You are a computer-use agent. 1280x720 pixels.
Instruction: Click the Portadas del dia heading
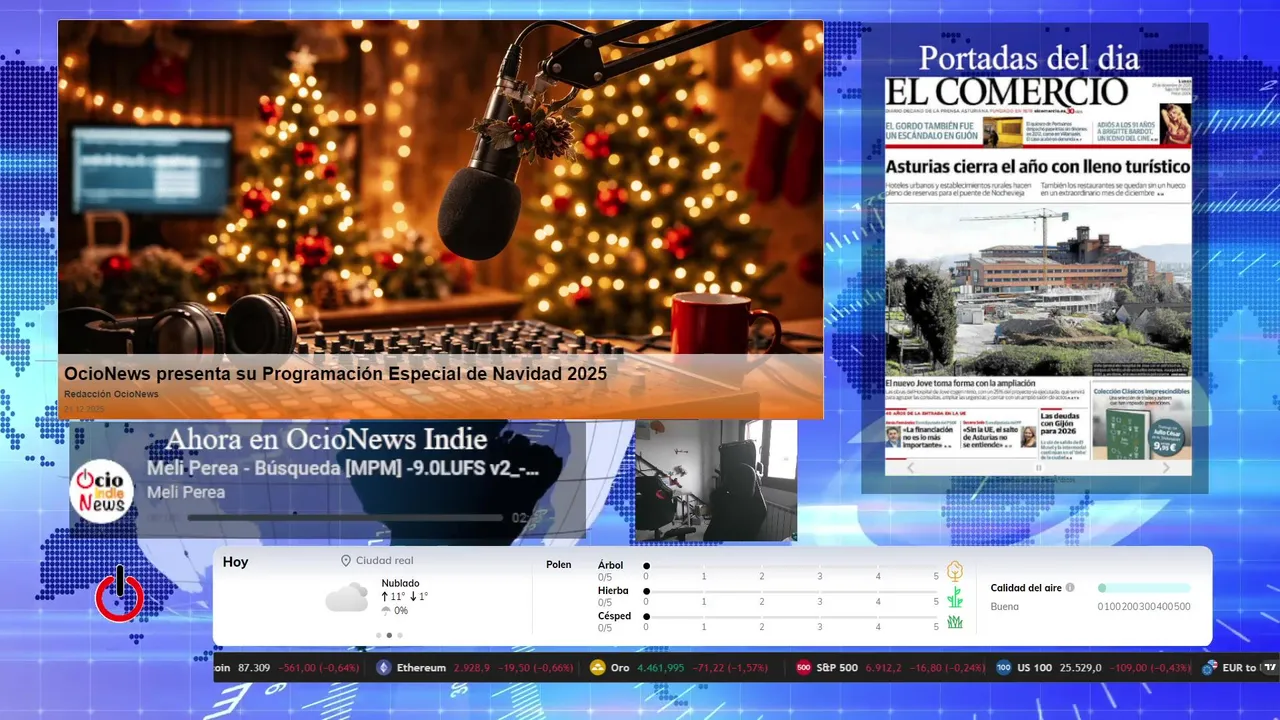1029,57
